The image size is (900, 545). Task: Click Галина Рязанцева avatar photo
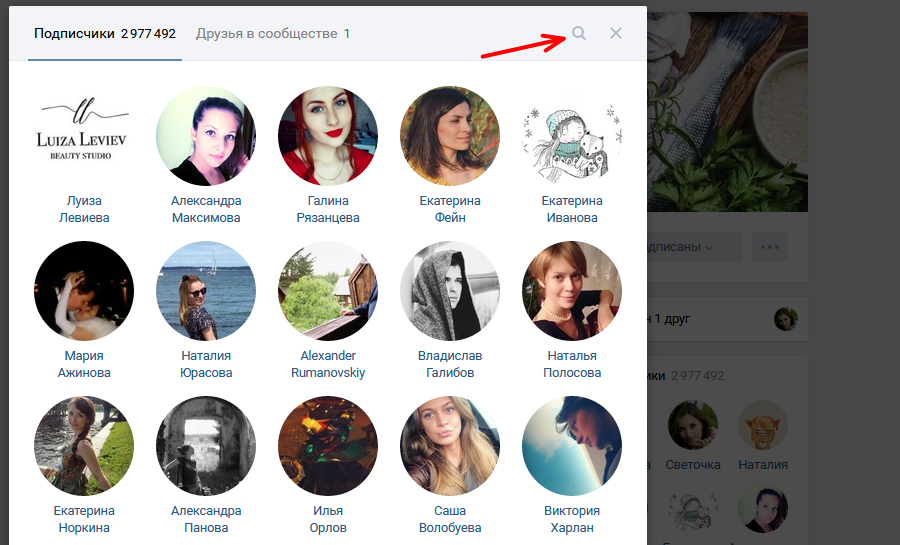(x=328, y=136)
